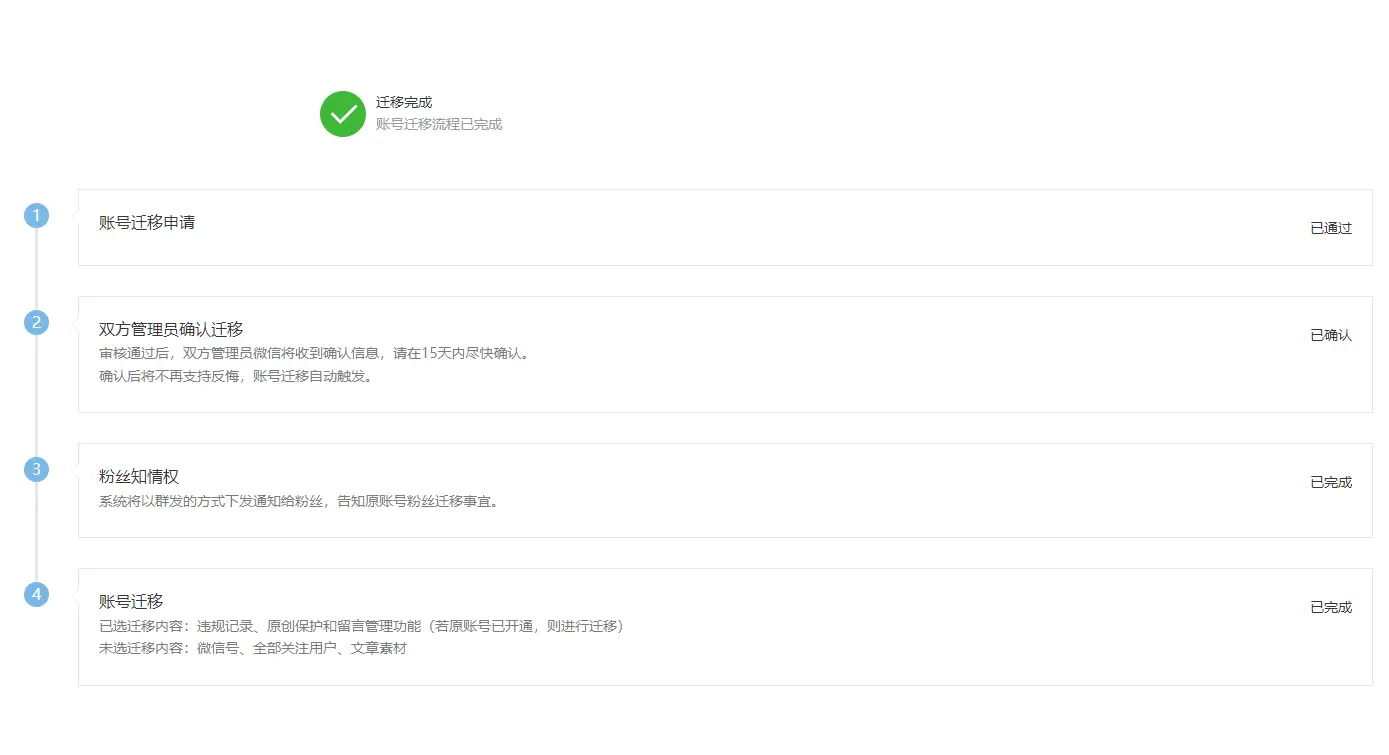Click the 账号迁移 title of step 4
This screenshot has width=1389, height=755.
point(131,601)
